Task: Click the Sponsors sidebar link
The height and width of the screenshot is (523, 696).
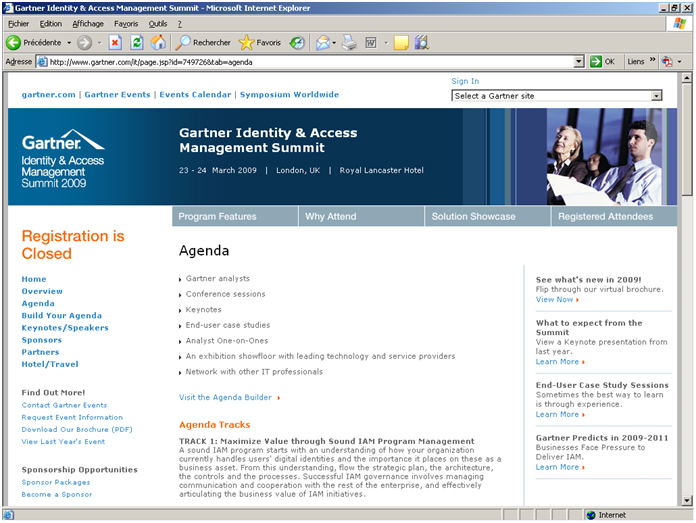Action: pos(42,340)
